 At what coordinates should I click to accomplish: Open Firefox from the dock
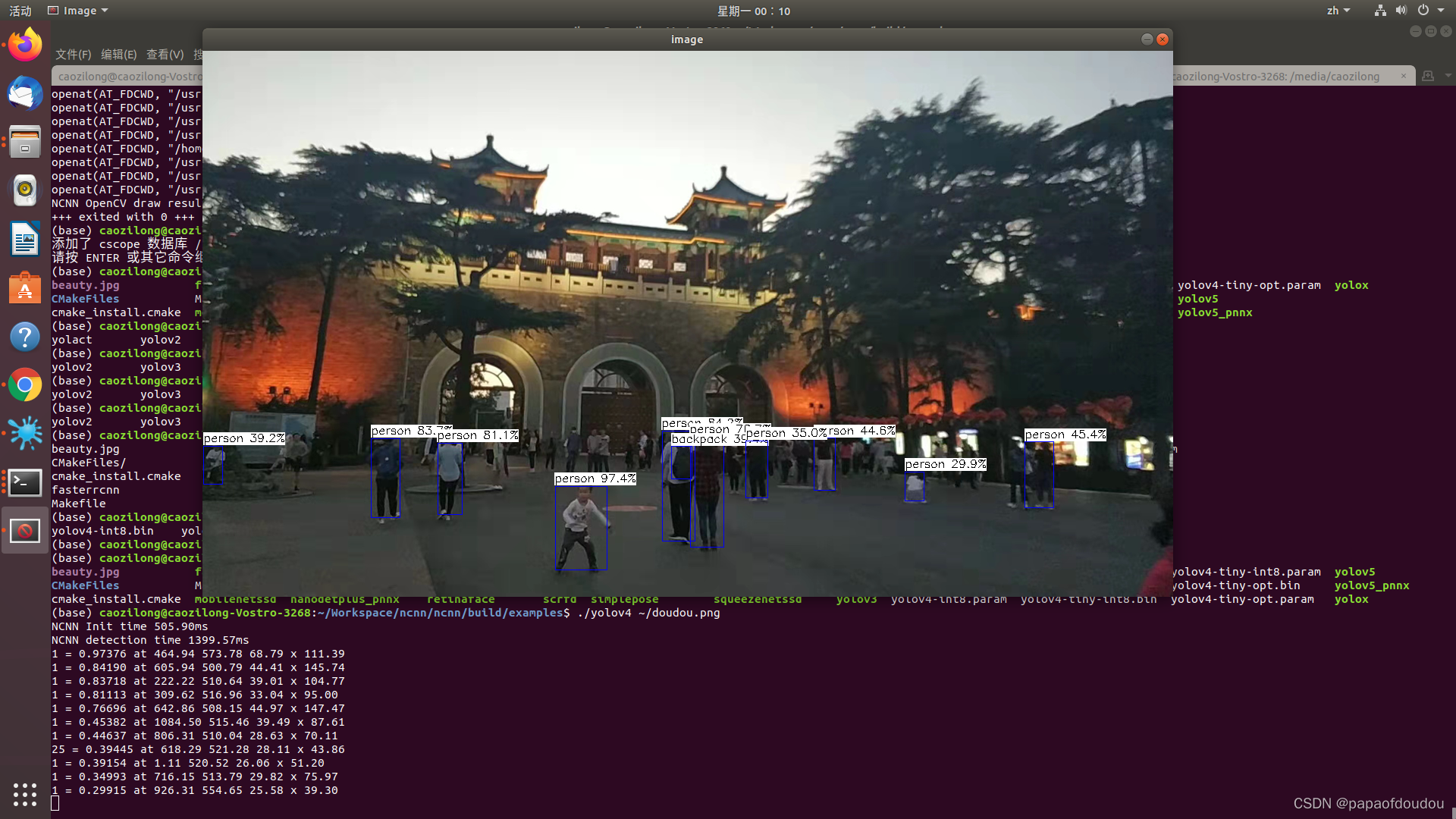pos(25,45)
